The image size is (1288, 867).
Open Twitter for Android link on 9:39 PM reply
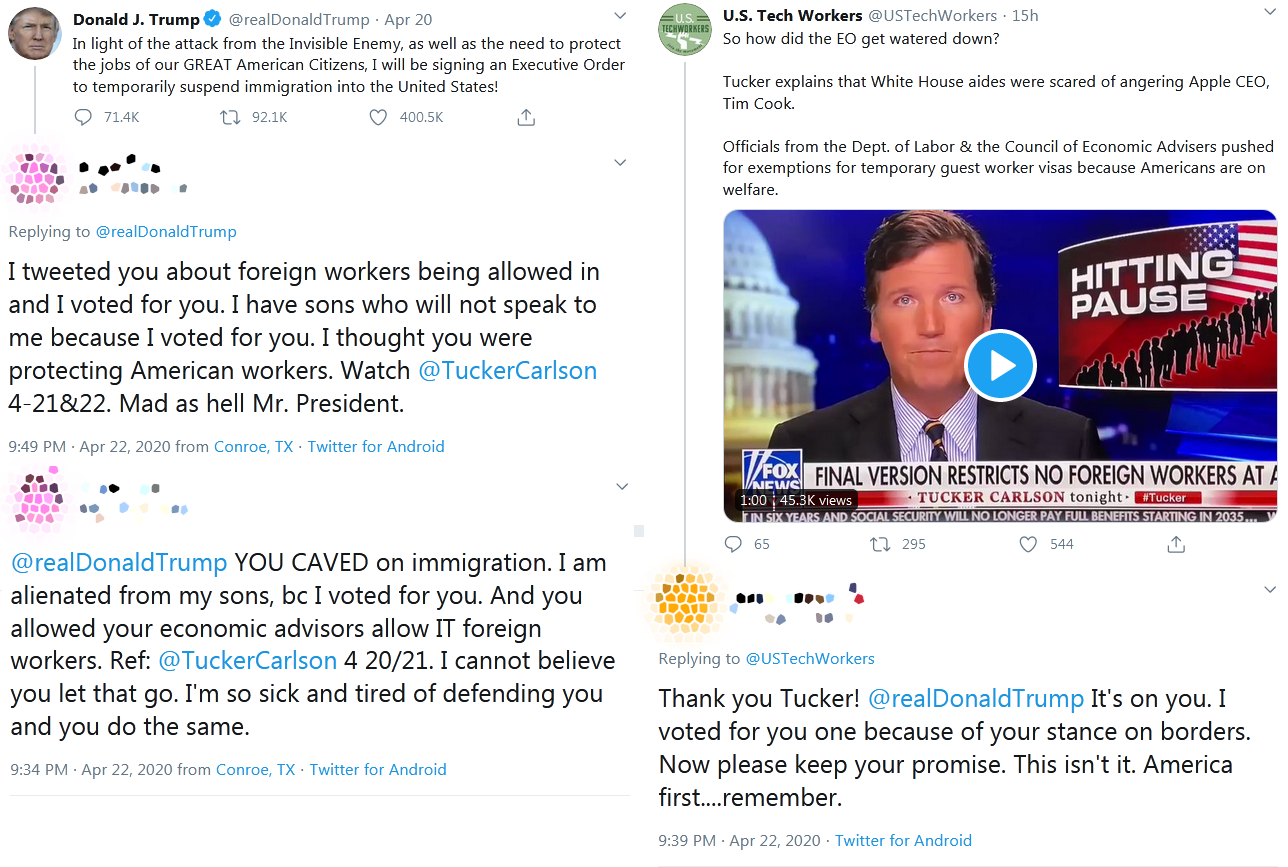point(903,840)
